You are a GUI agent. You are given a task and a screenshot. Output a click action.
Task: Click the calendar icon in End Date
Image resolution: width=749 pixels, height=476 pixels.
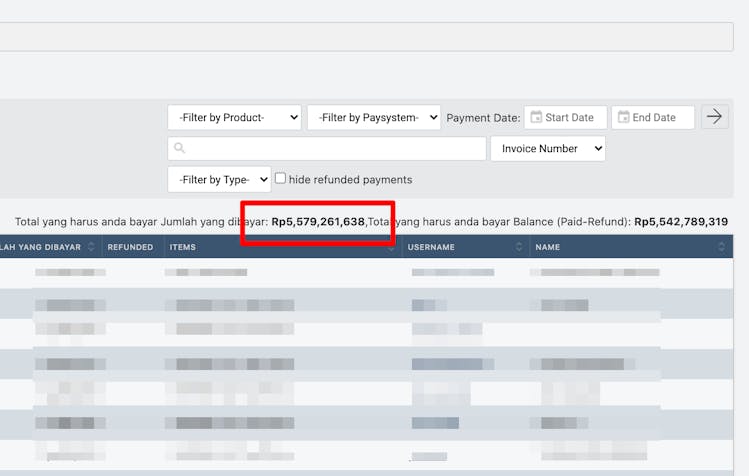click(623, 117)
